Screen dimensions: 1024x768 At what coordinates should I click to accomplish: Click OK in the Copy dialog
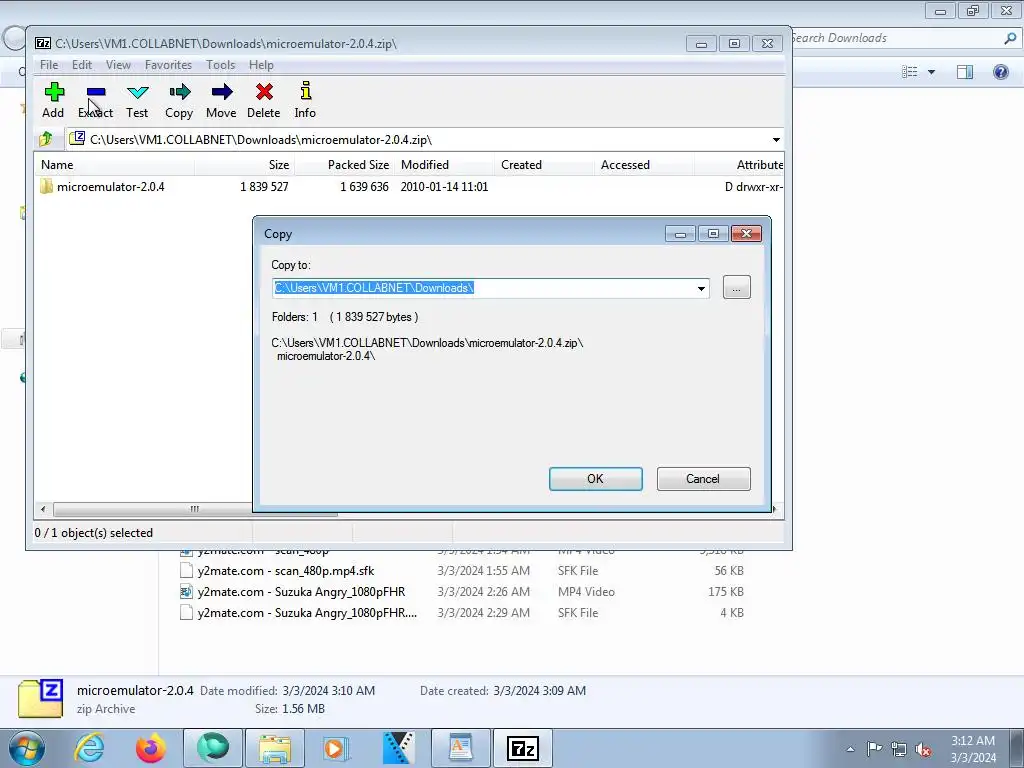click(x=596, y=479)
